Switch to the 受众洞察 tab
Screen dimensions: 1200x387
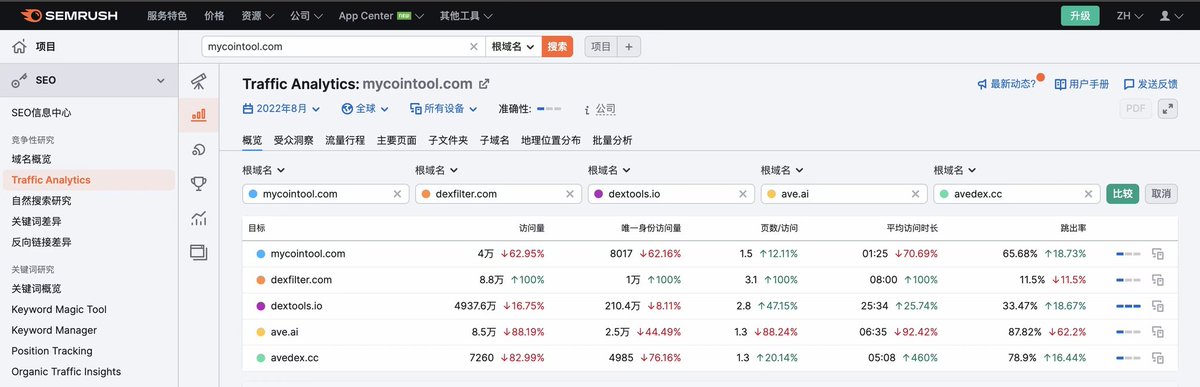click(293, 140)
